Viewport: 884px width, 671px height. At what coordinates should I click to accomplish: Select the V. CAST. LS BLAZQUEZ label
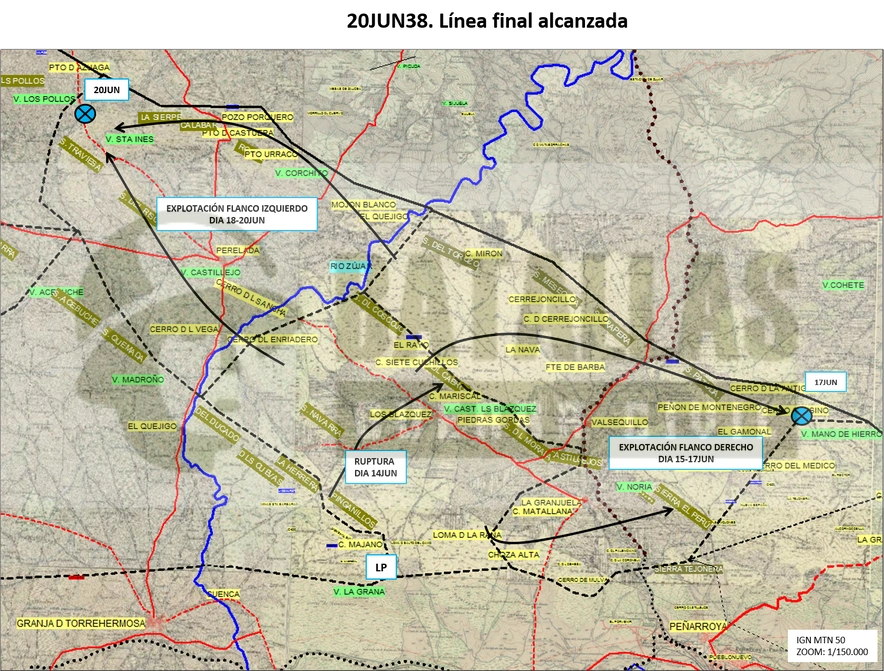[490, 408]
